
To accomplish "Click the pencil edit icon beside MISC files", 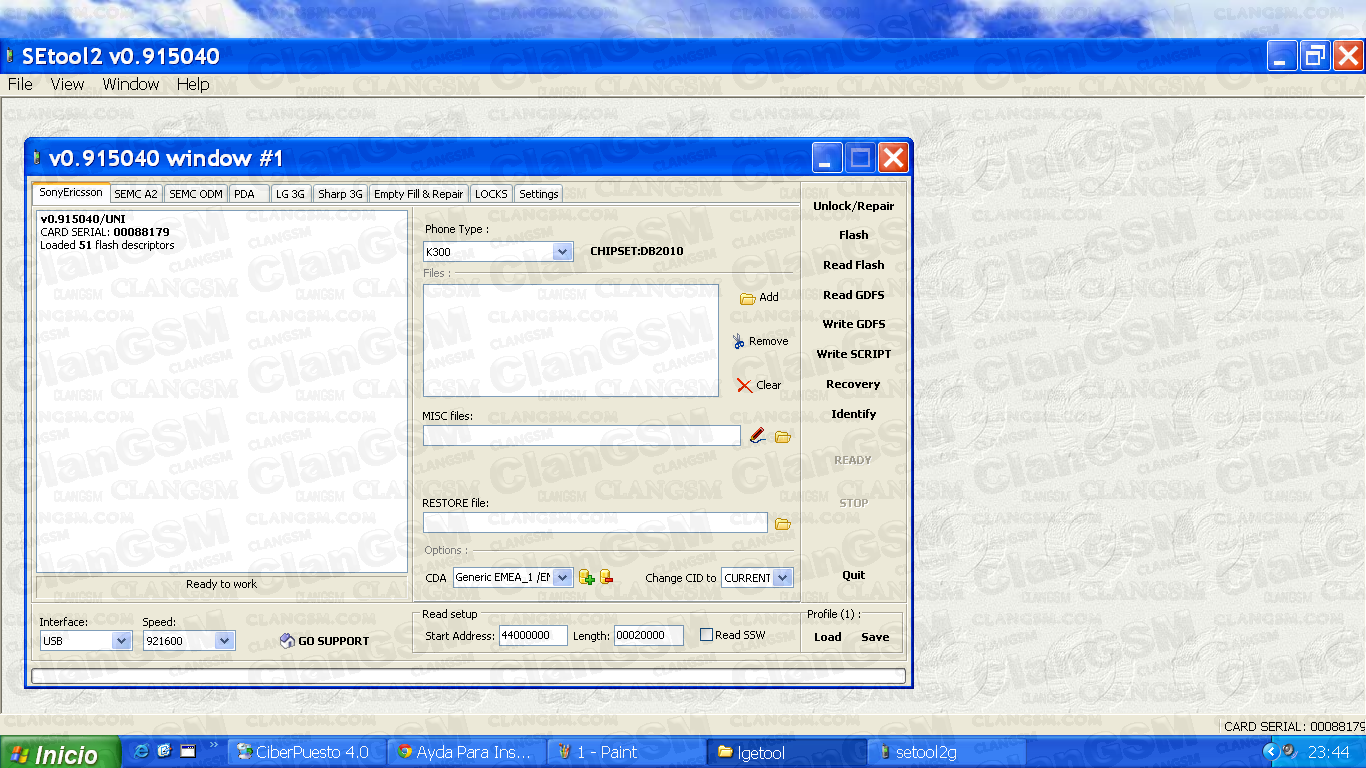I will (x=757, y=435).
